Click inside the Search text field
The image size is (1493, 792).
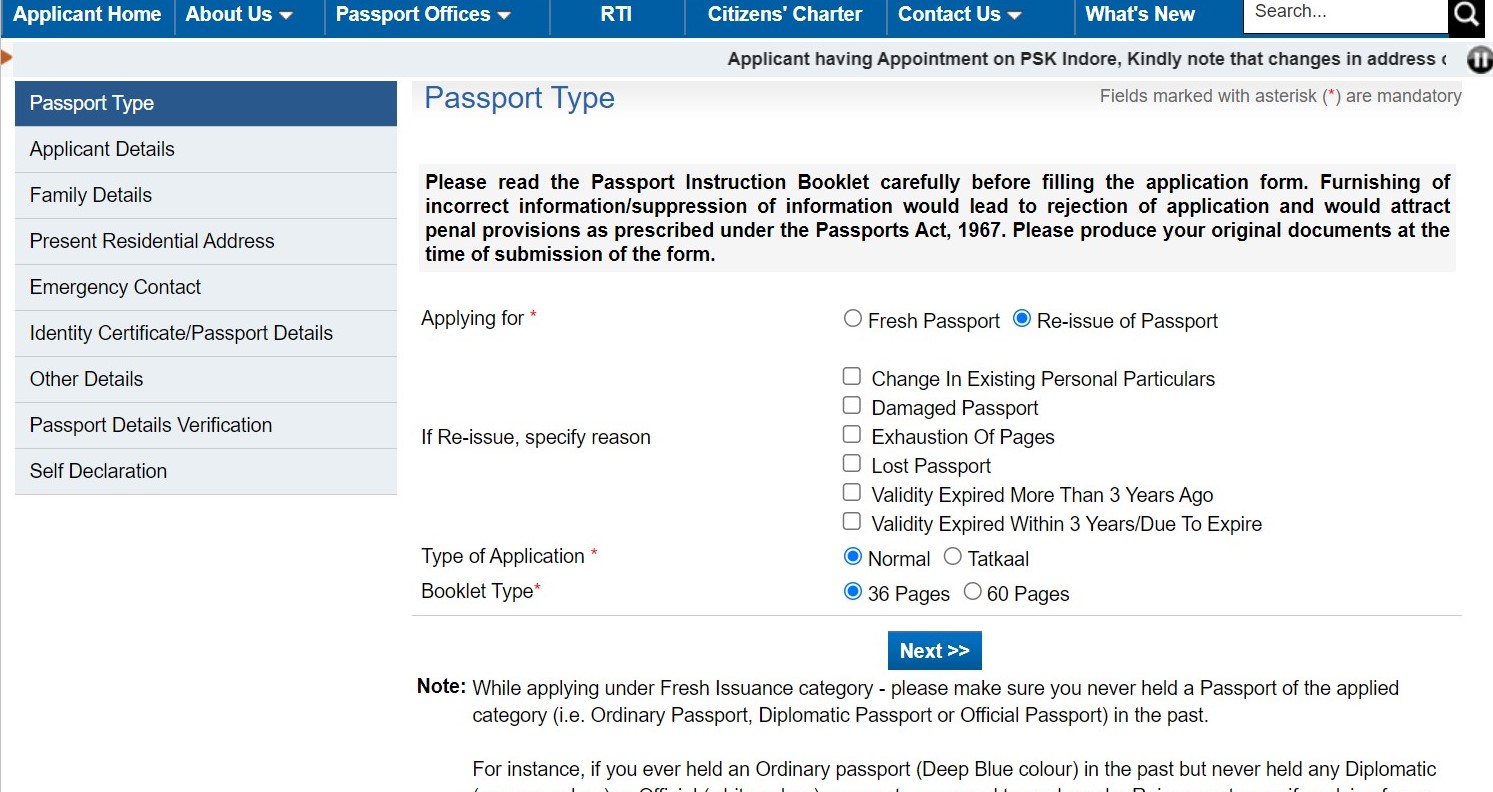pos(1344,13)
